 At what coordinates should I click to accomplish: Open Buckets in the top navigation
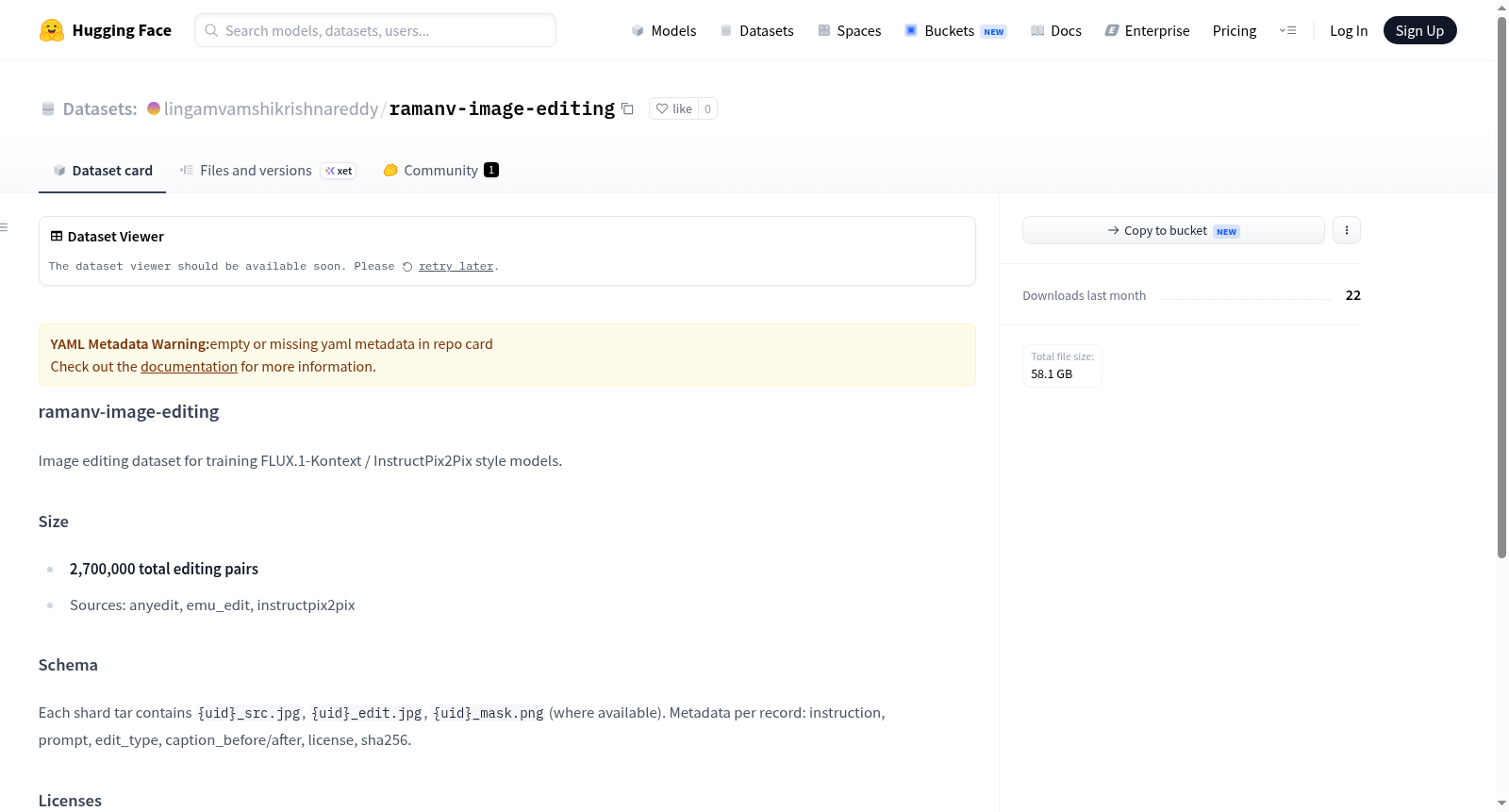(955, 30)
